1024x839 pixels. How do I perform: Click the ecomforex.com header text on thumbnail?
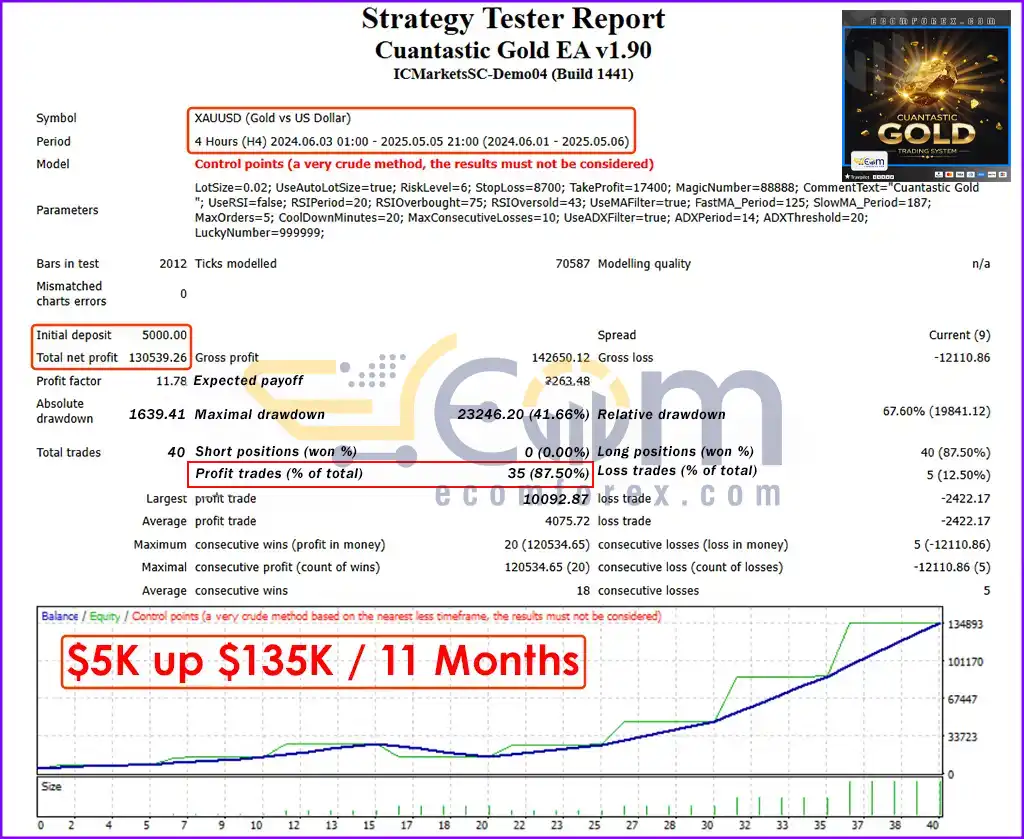point(933,22)
